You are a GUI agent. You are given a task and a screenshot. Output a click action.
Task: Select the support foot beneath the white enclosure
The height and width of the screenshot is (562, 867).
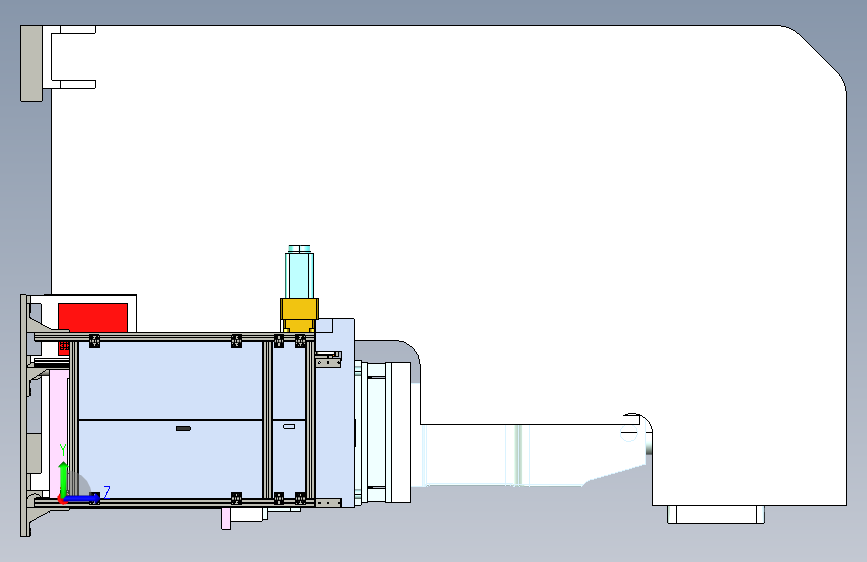(x=716, y=514)
